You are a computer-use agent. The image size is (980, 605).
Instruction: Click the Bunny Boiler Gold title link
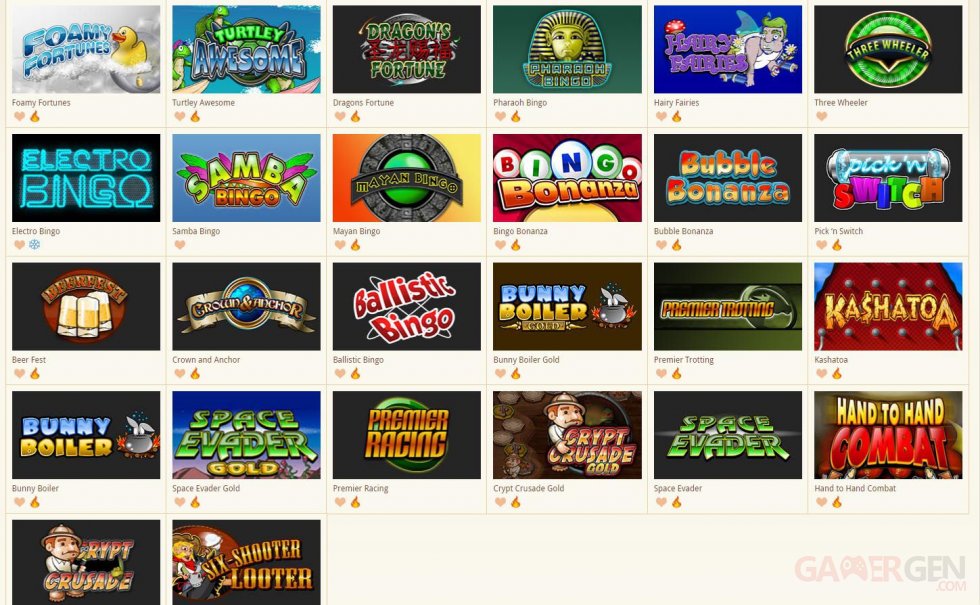click(x=526, y=360)
